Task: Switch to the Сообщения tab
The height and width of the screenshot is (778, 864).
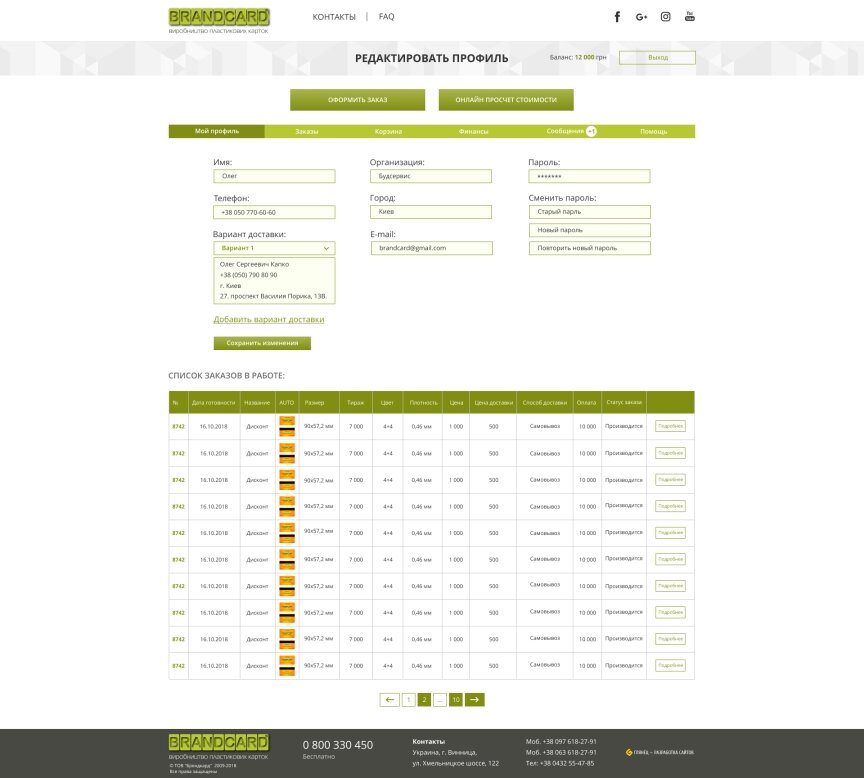Action: click(565, 131)
